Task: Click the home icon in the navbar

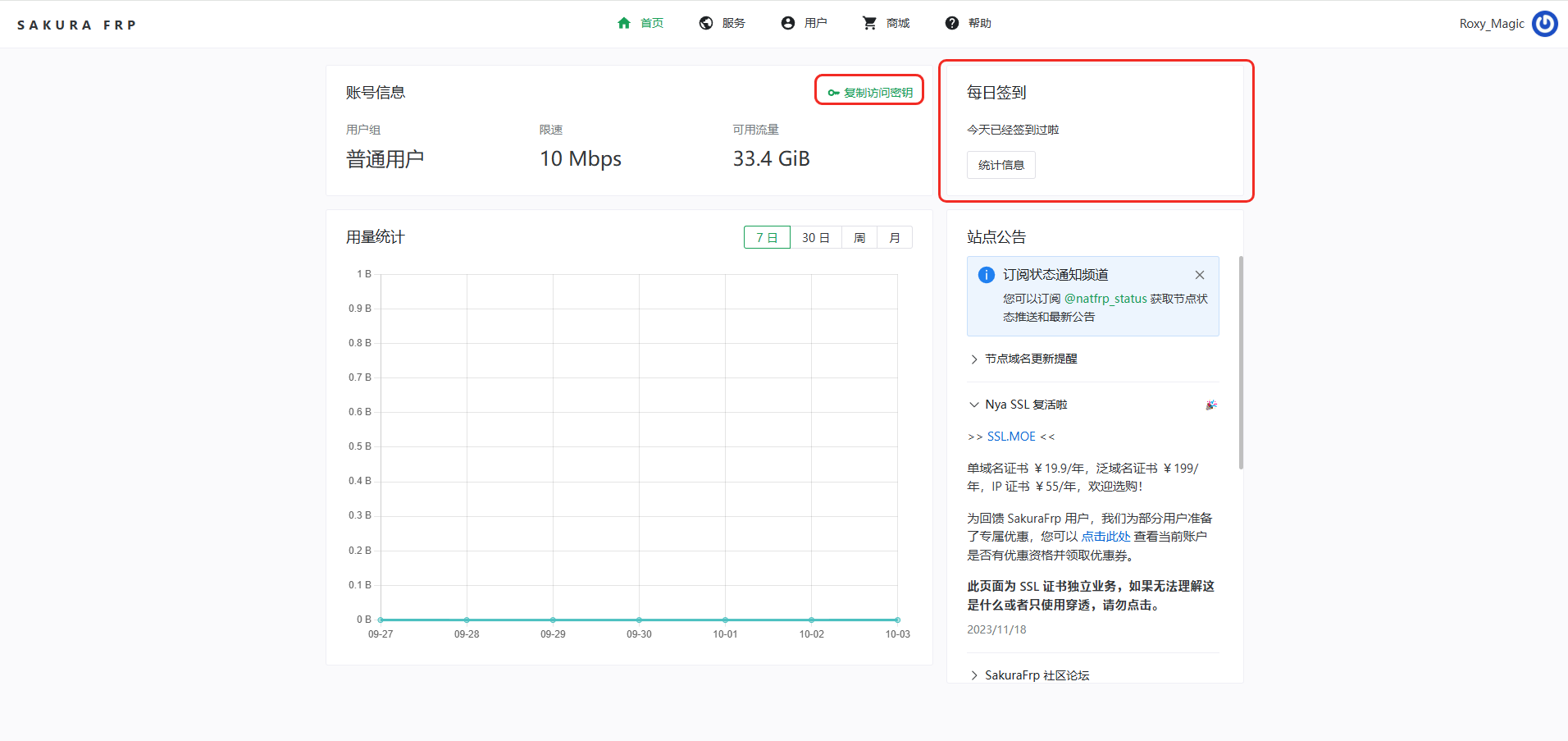Action: point(624,23)
